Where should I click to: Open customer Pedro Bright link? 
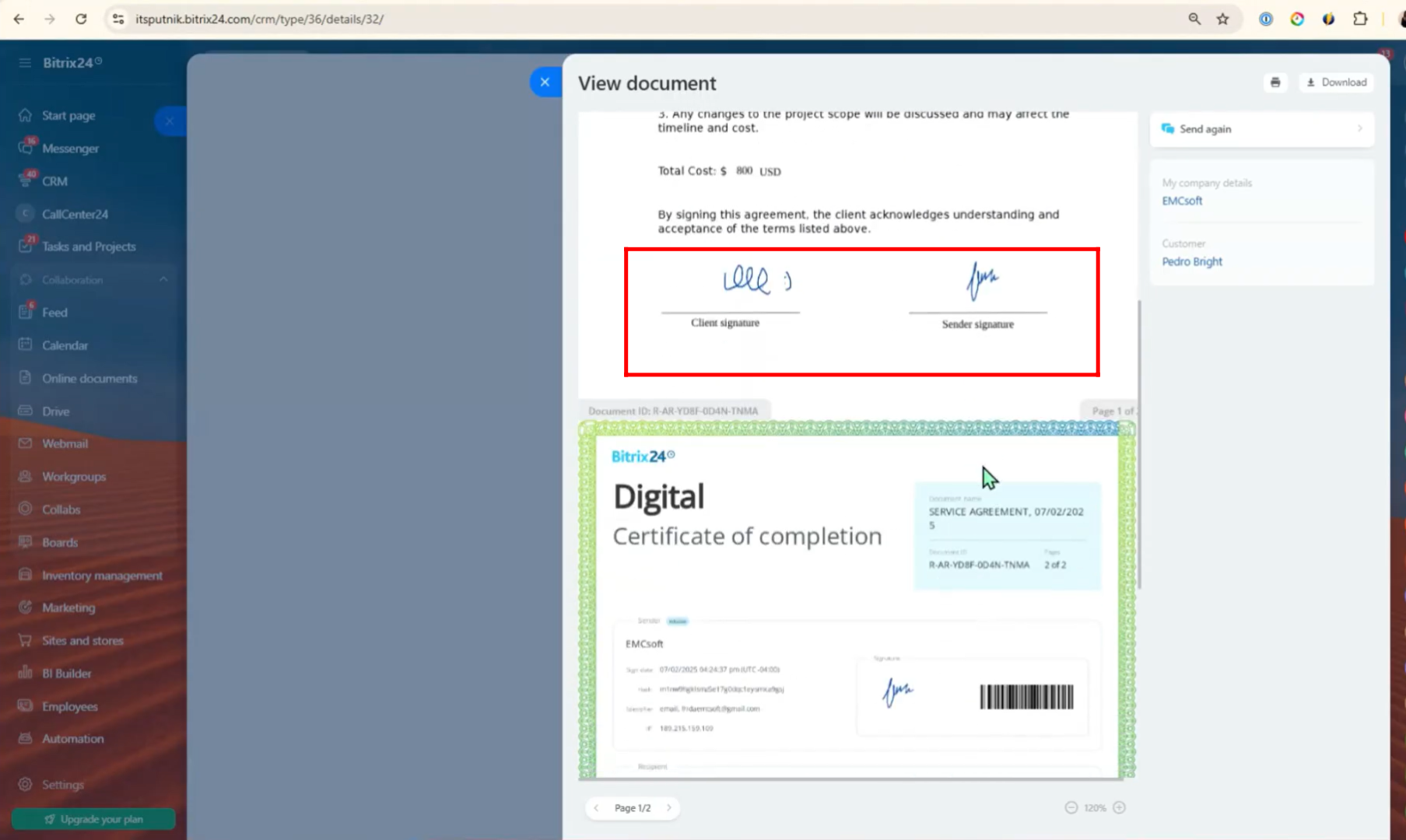click(x=1192, y=261)
